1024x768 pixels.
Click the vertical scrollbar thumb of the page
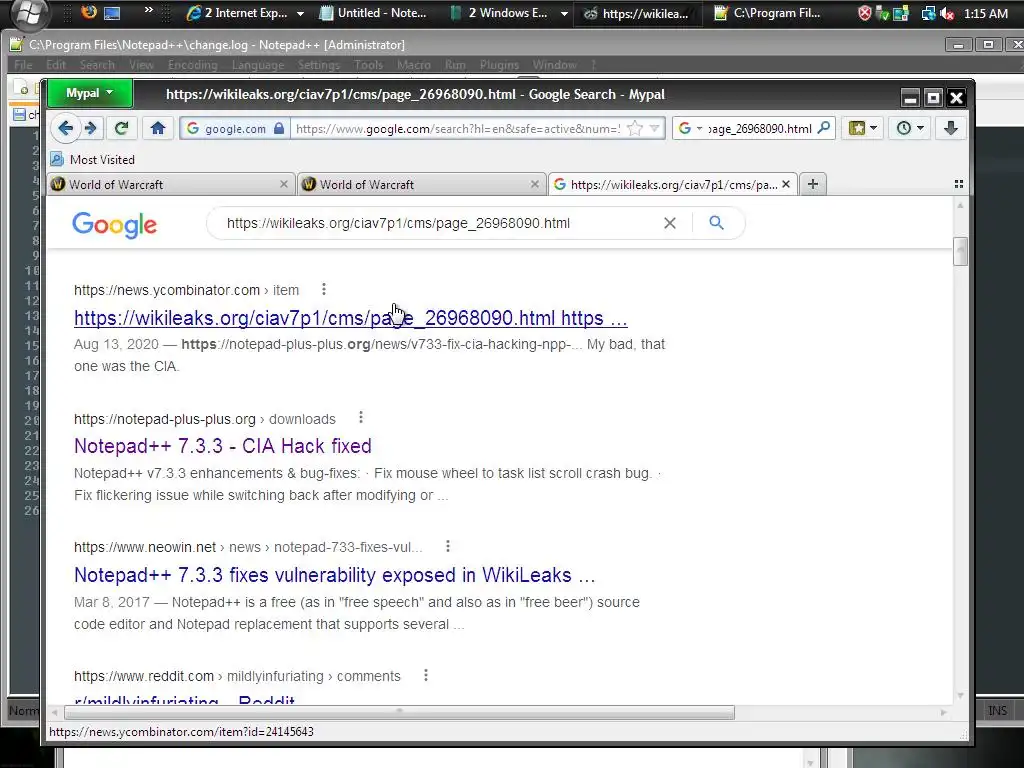(x=960, y=251)
